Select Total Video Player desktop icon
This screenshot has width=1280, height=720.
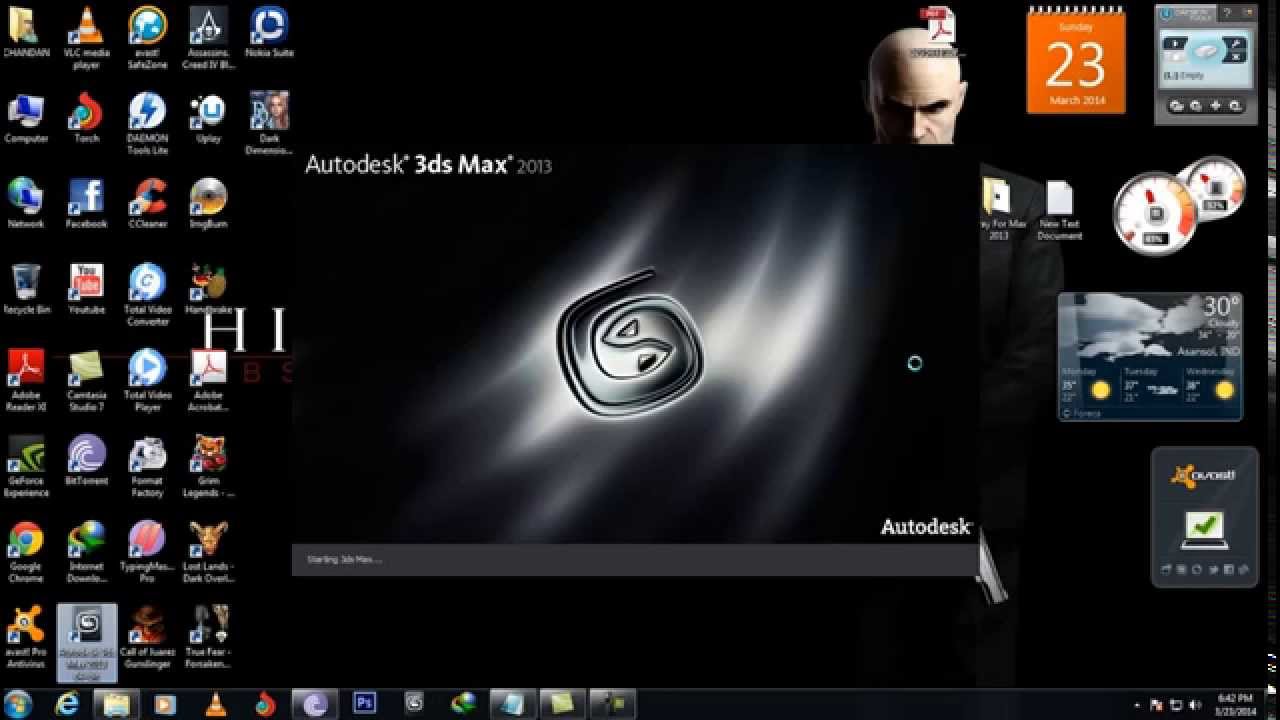pyautogui.click(x=148, y=380)
